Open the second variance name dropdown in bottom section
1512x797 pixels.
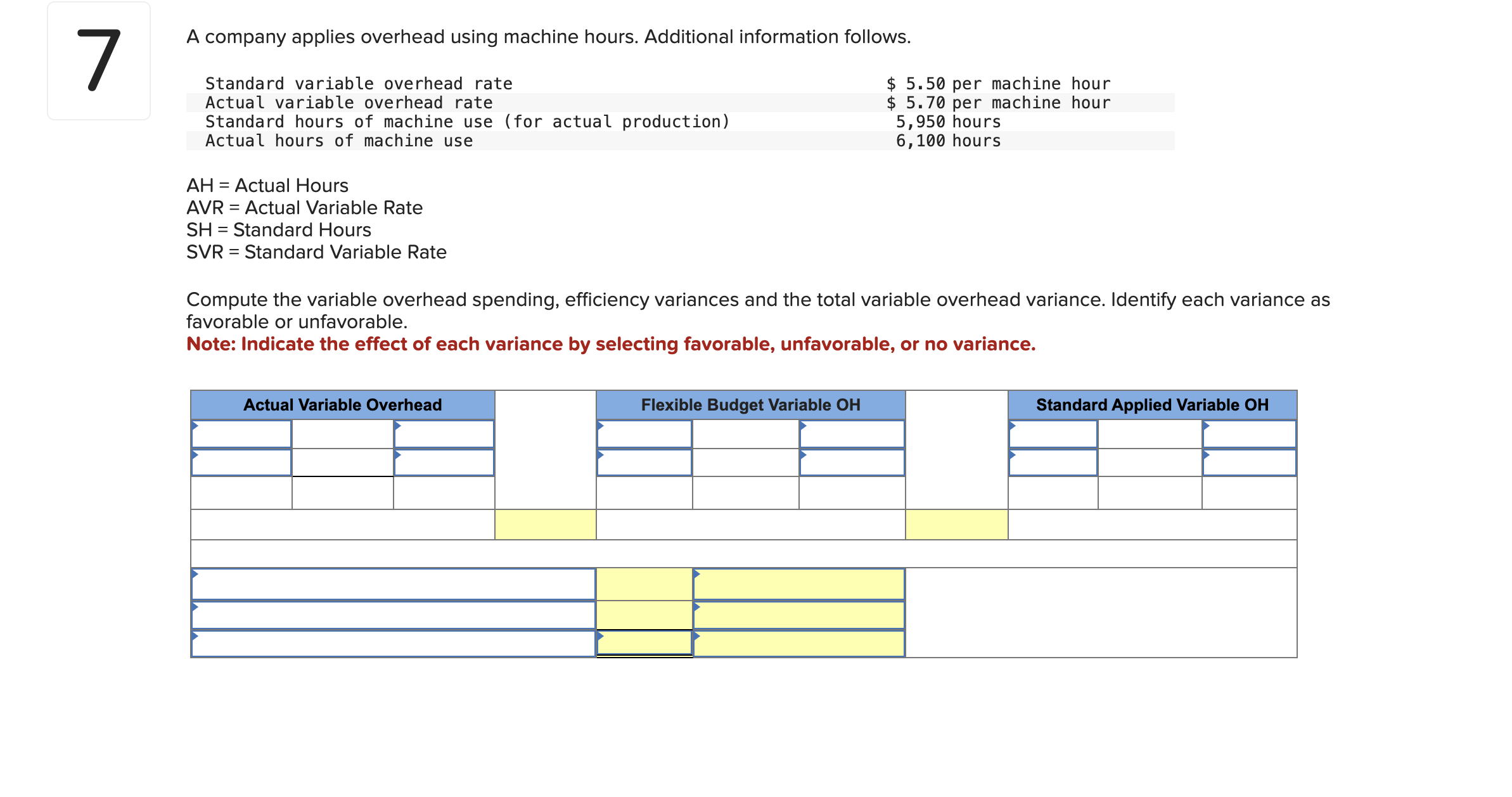tap(393, 615)
